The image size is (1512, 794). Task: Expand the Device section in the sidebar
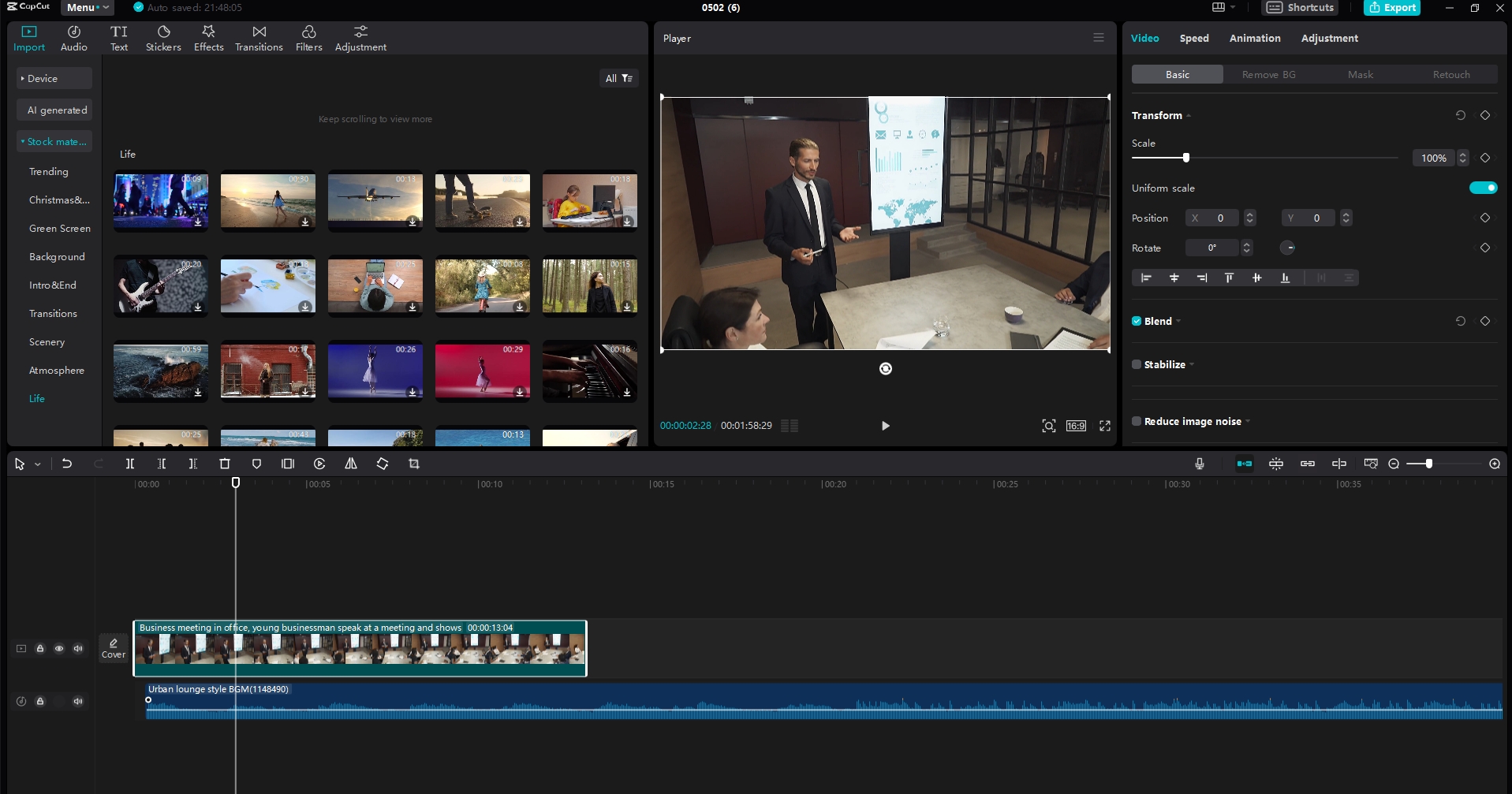[53, 78]
